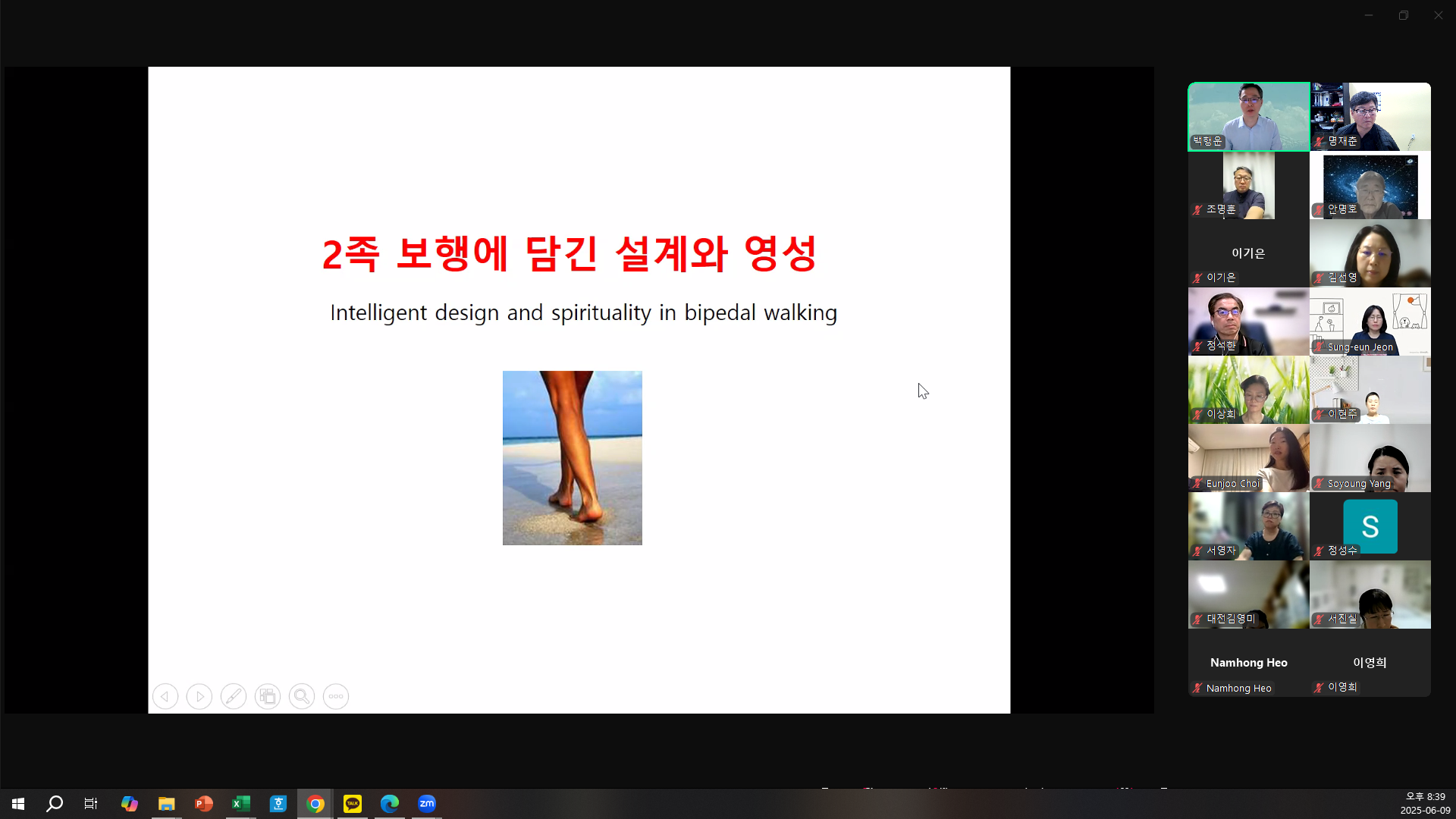Open Google Chrome from the taskbar
1456x819 pixels.
[315, 804]
